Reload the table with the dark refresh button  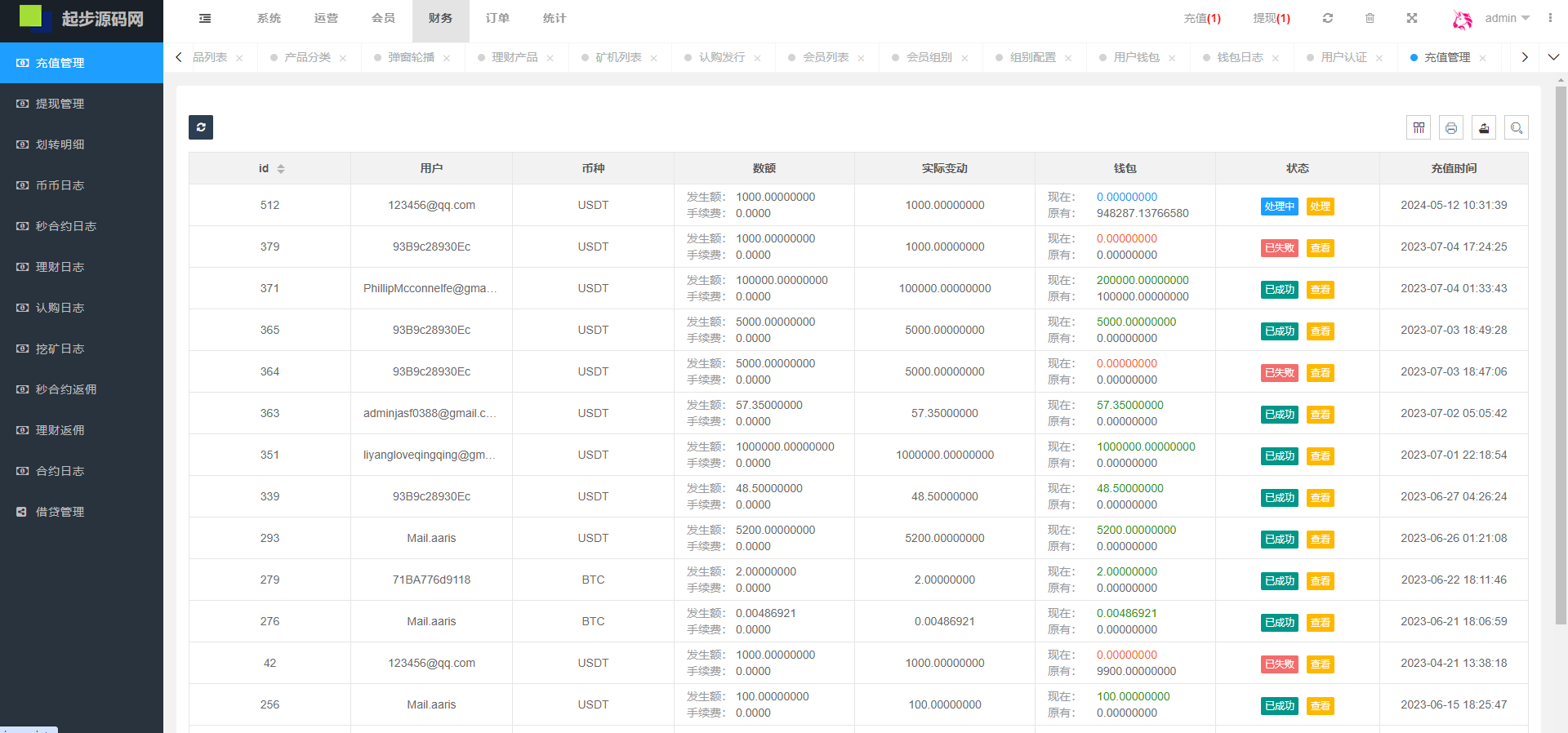click(201, 127)
